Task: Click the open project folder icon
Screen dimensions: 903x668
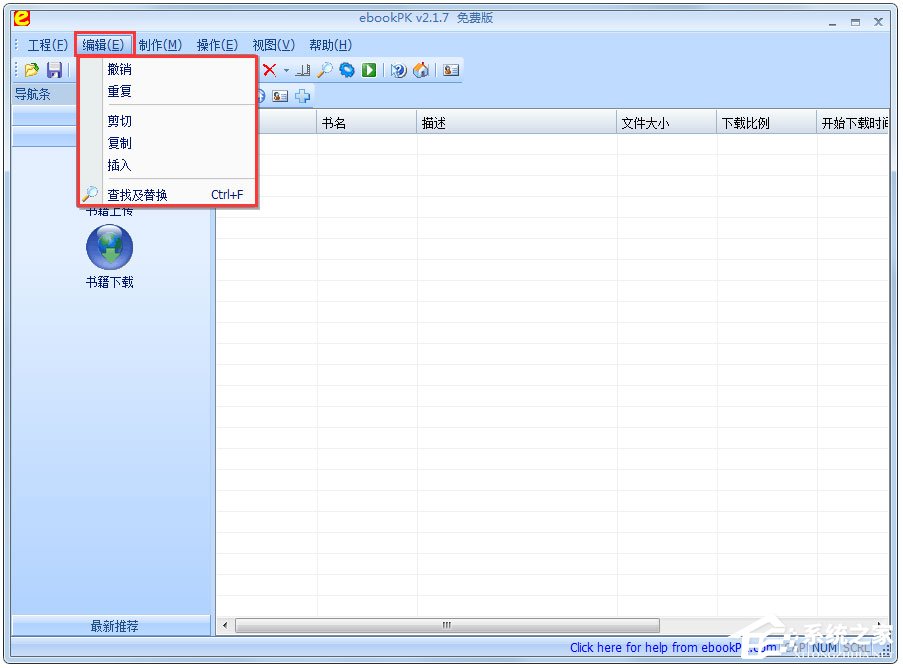Action: (x=32, y=70)
